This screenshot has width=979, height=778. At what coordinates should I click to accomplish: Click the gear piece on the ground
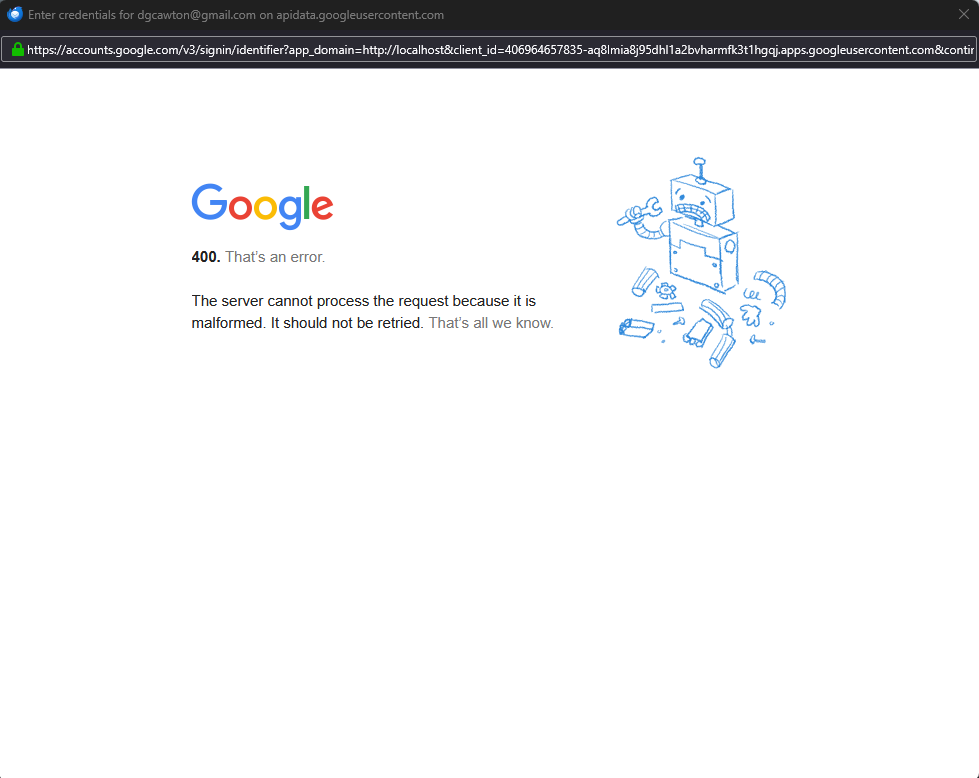coord(666,290)
